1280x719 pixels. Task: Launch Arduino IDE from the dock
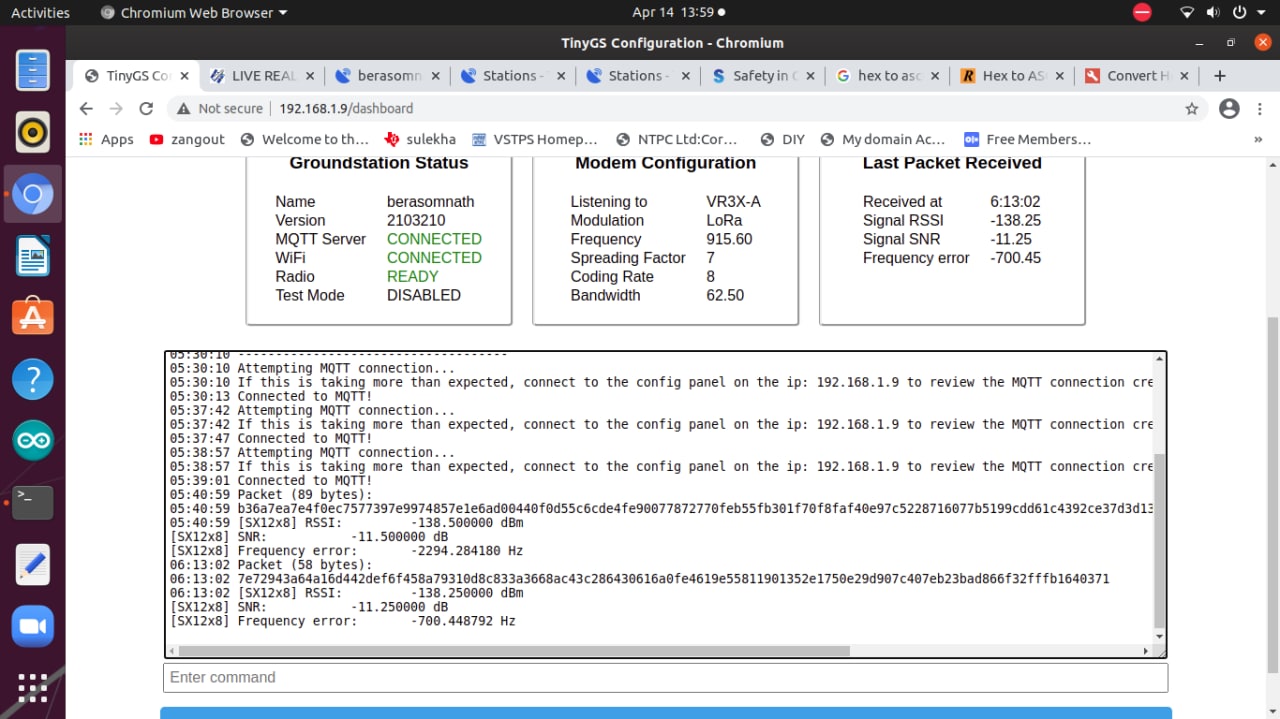tap(33, 440)
